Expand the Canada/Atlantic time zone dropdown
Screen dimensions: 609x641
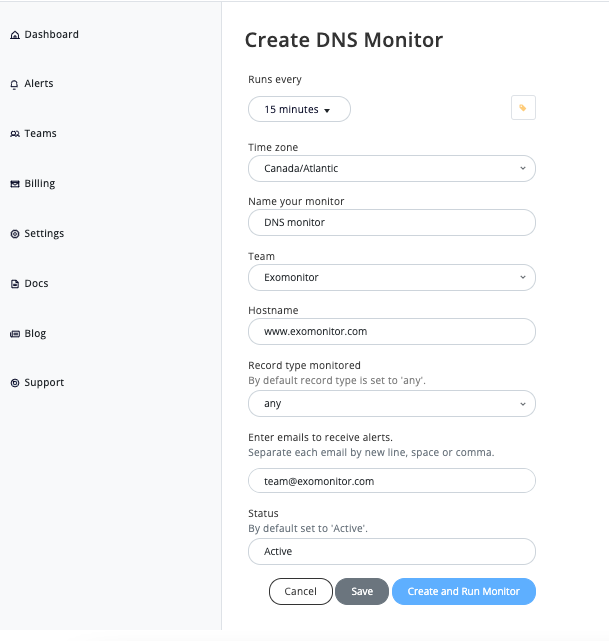pos(392,168)
